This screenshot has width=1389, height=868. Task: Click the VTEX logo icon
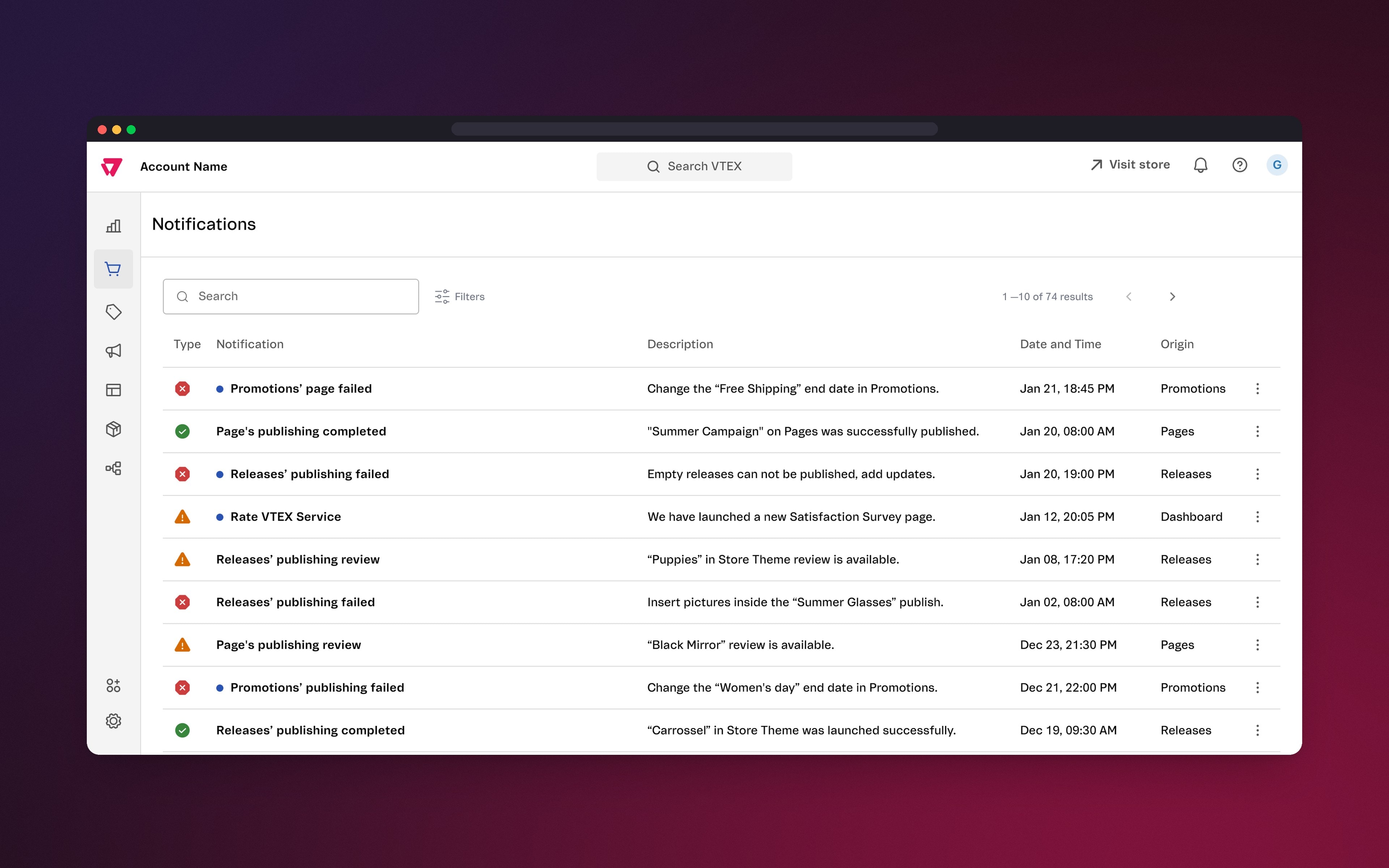coord(111,166)
